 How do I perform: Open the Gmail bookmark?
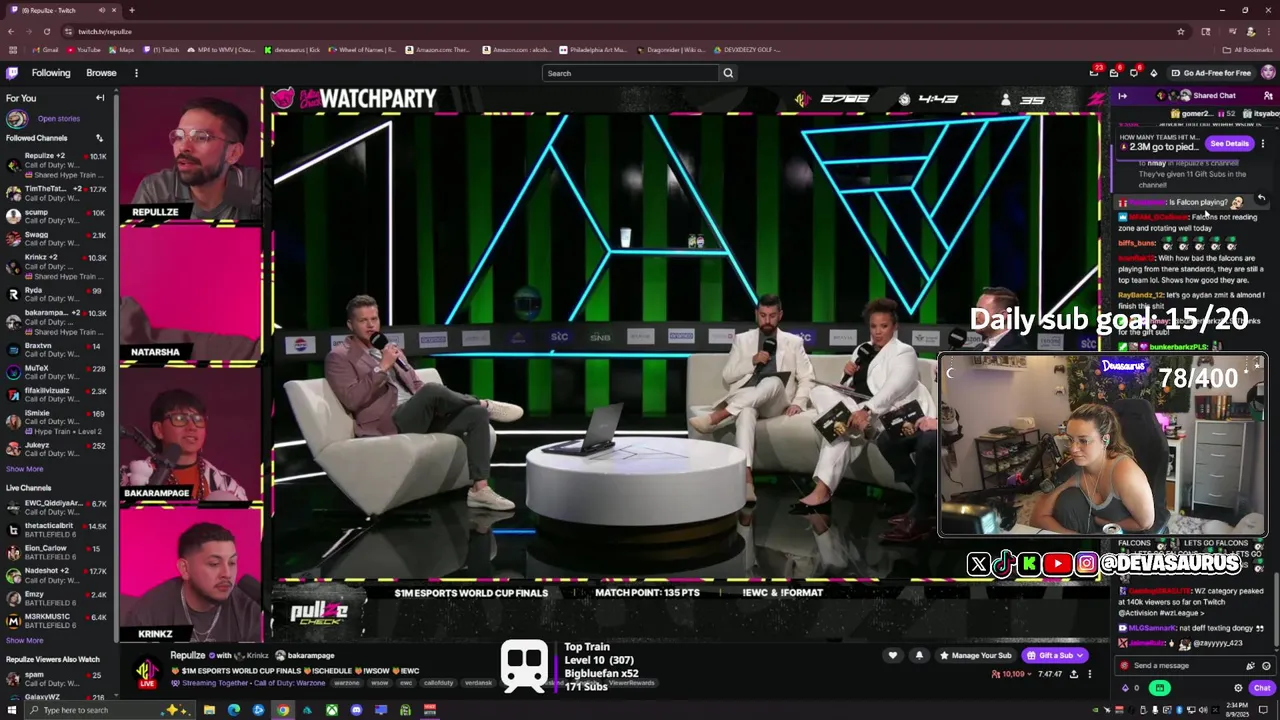click(x=45, y=49)
